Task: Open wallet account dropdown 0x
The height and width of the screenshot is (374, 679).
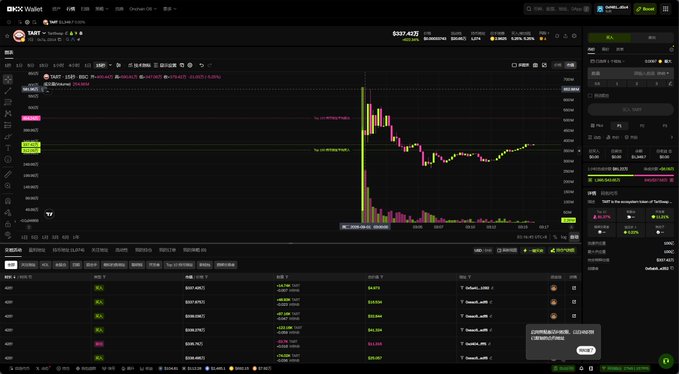Action: pyautogui.click(x=613, y=9)
